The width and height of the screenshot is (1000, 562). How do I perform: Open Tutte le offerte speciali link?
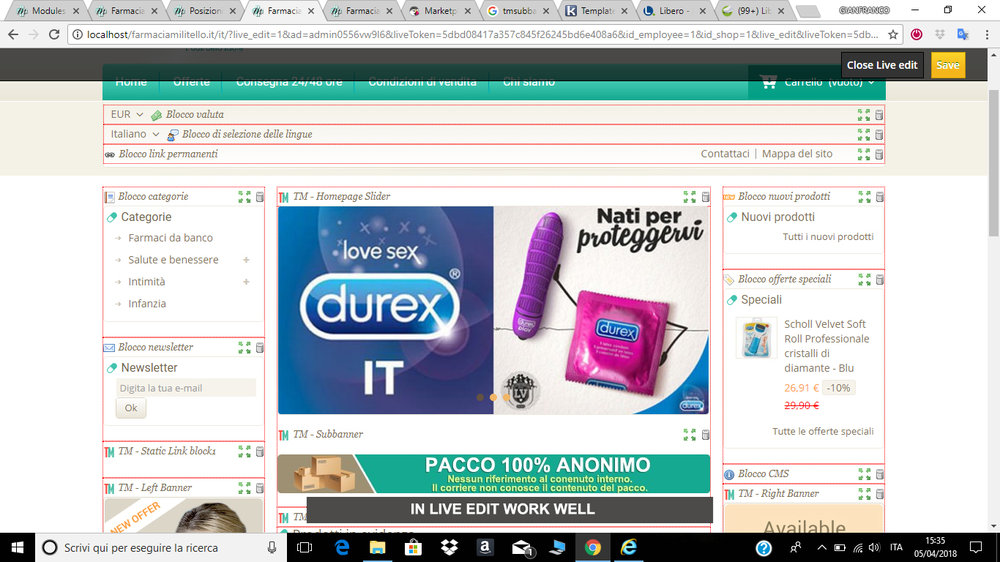[823, 431]
